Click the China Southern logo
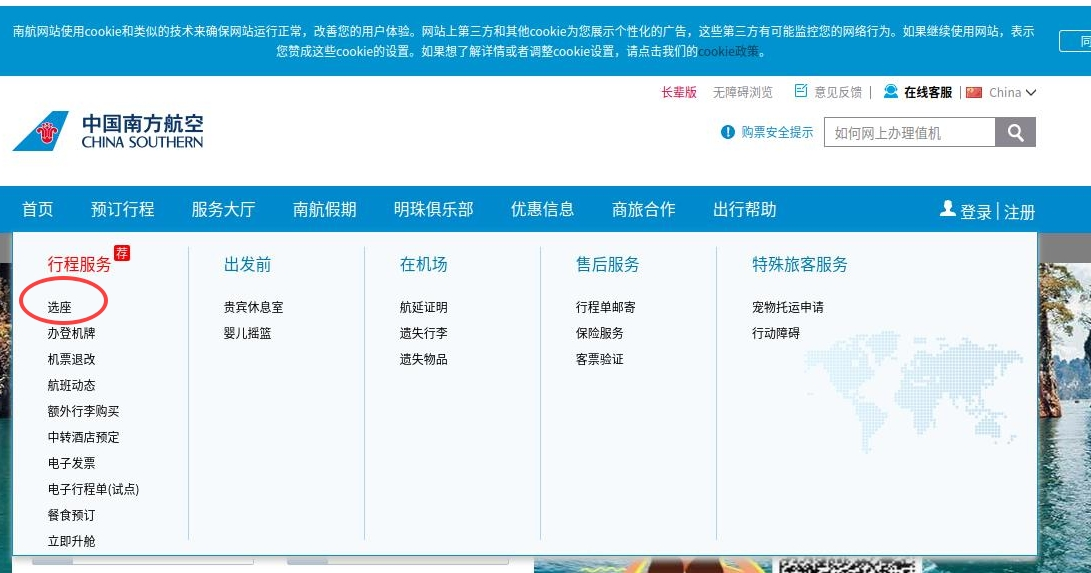 [108, 131]
